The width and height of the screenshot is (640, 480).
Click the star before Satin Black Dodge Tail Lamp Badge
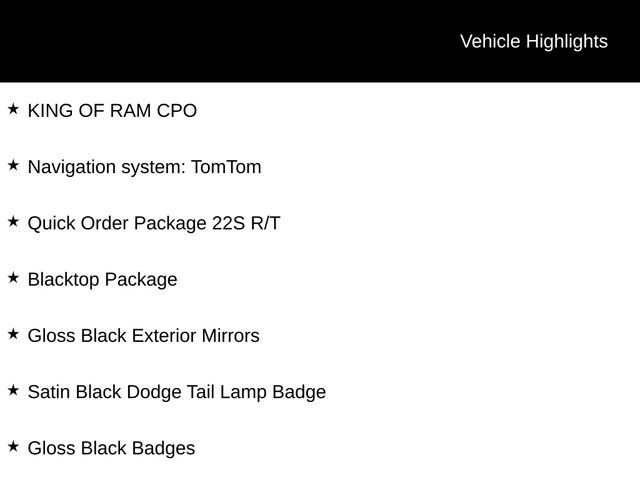(13, 390)
